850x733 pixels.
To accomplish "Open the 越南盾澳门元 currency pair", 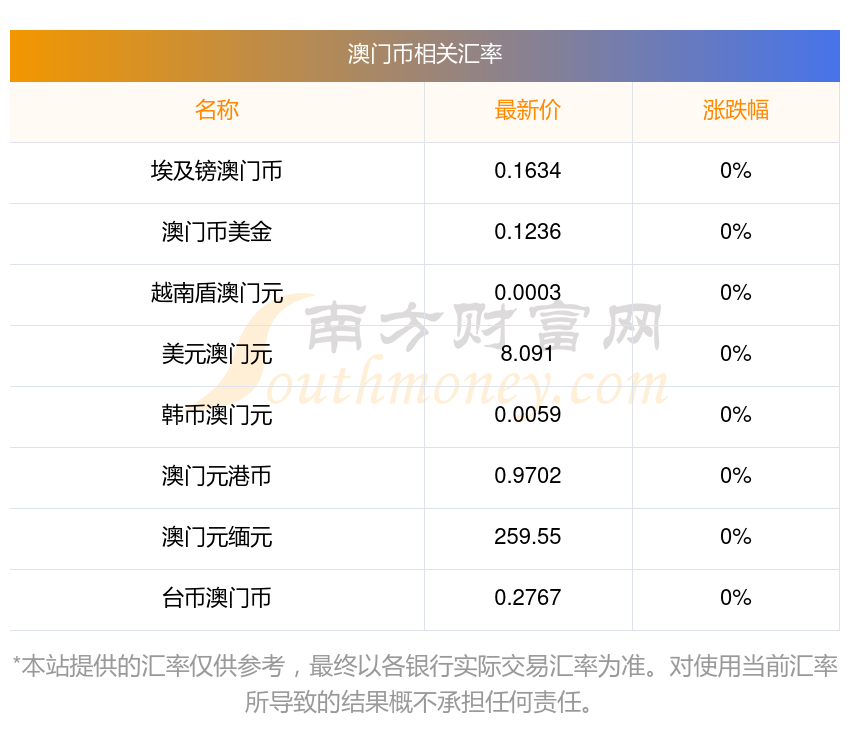I will [217, 293].
